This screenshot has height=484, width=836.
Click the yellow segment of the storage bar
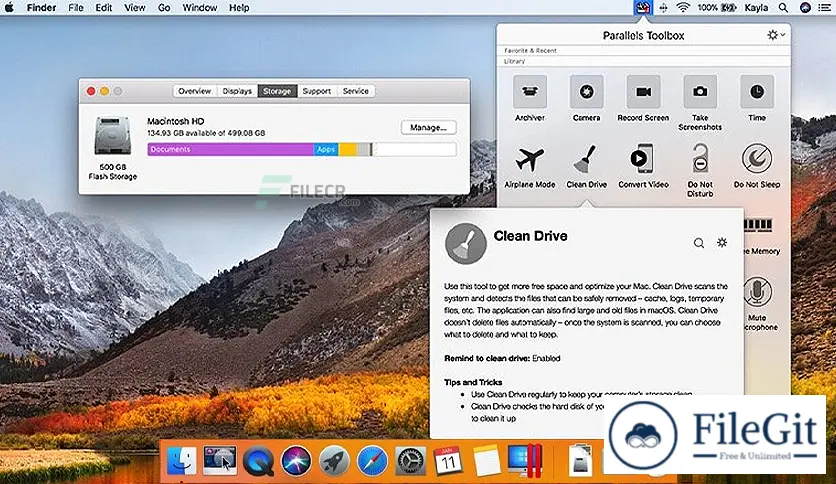348,149
